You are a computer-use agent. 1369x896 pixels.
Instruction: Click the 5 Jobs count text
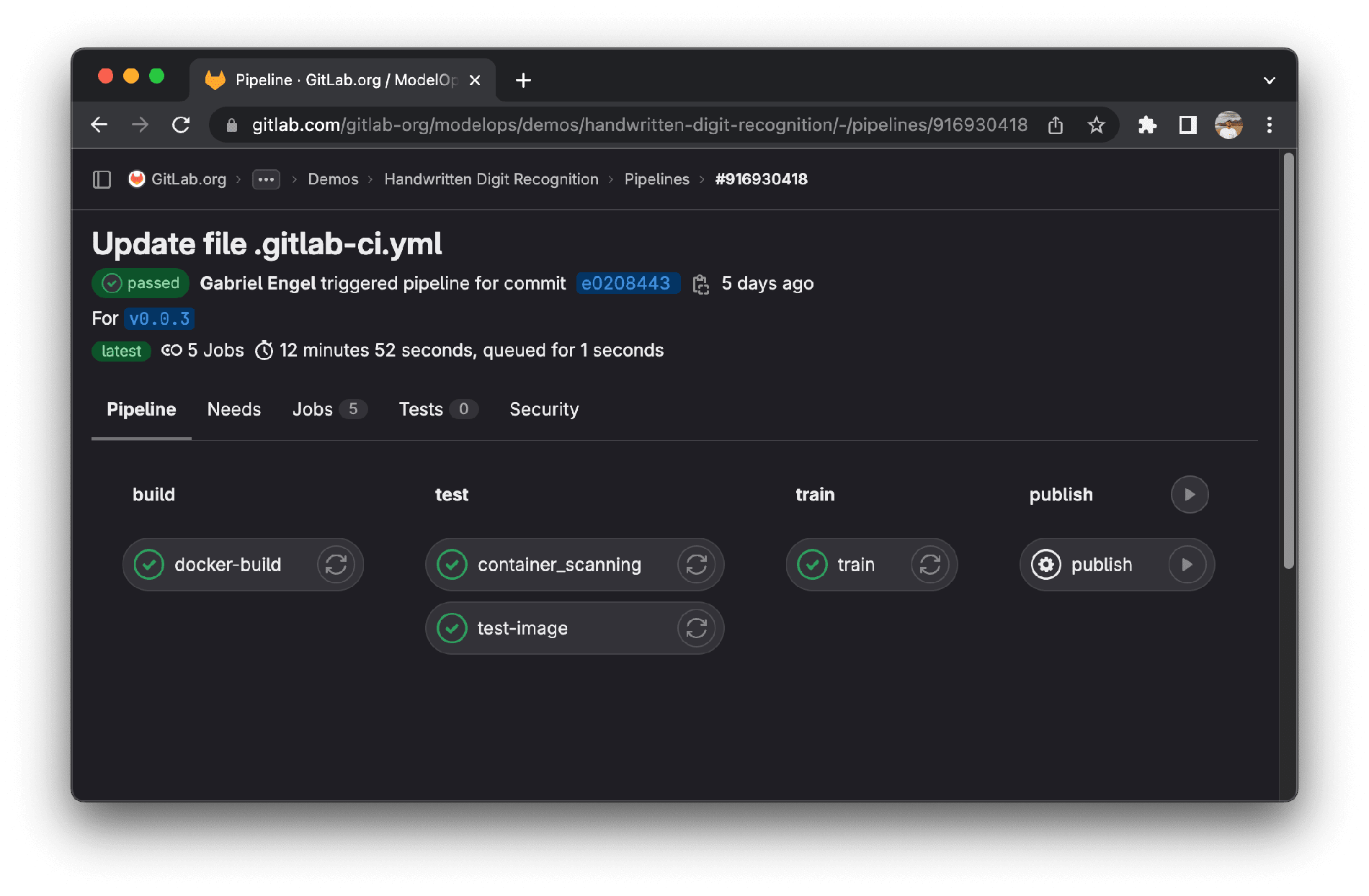pyautogui.click(x=215, y=351)
